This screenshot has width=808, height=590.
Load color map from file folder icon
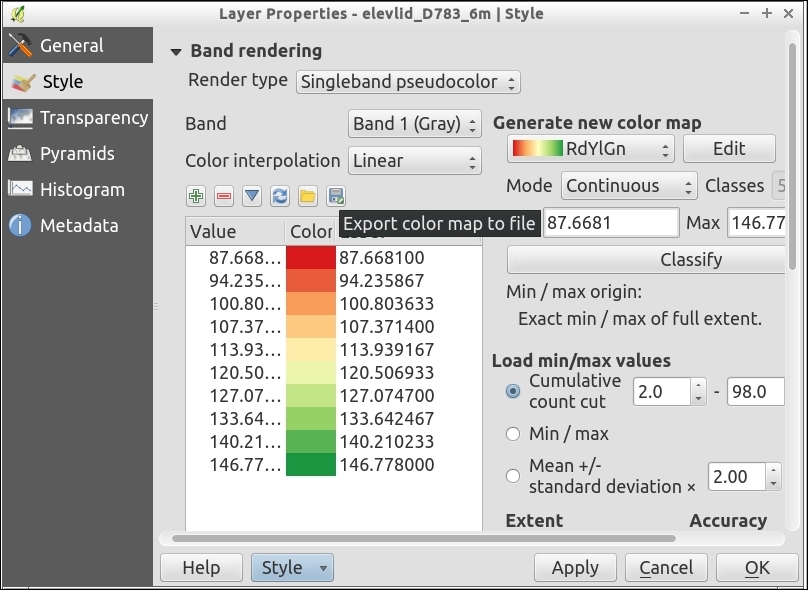pos(308,197)
